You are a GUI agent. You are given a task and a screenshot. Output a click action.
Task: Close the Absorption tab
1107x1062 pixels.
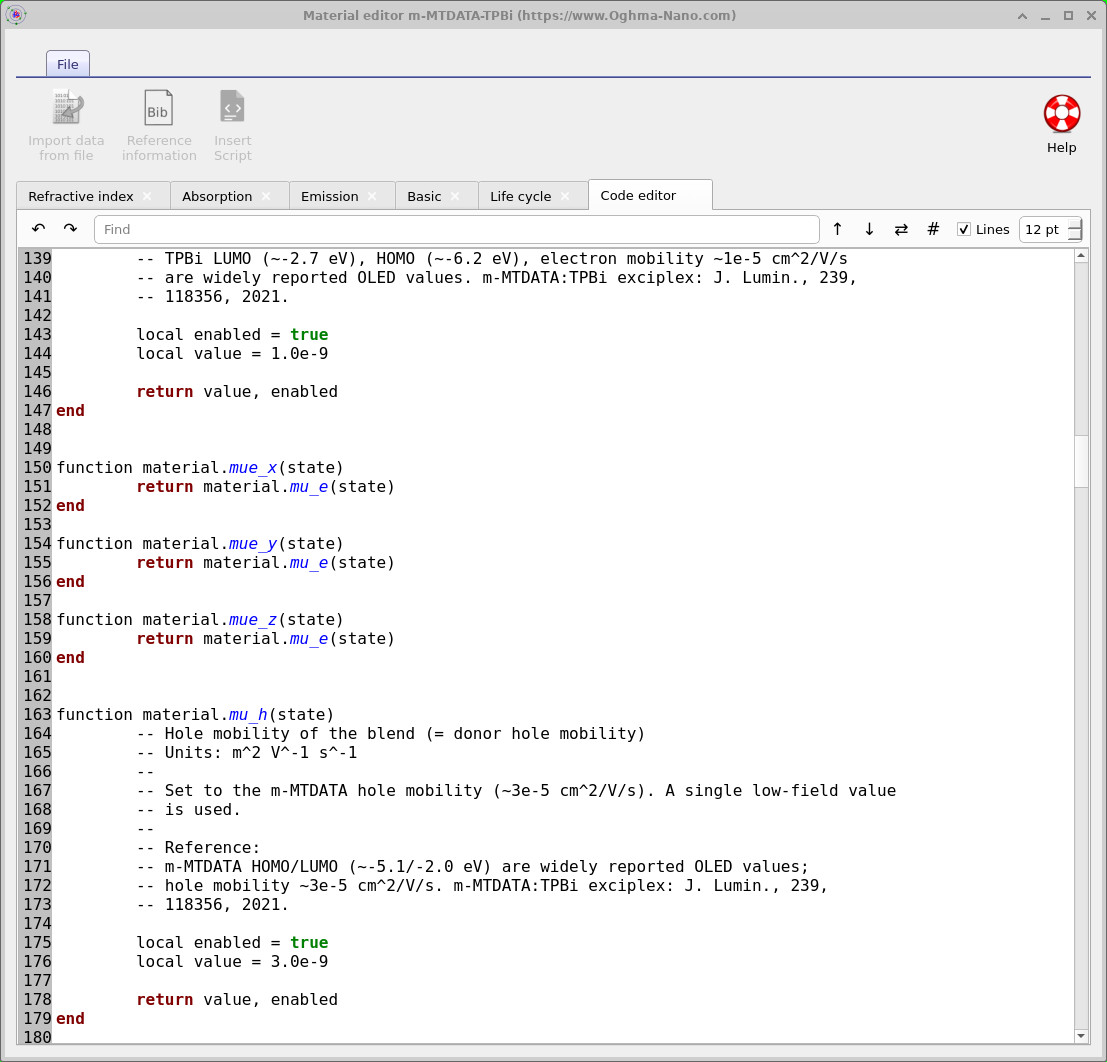click(x=266, y=196)
